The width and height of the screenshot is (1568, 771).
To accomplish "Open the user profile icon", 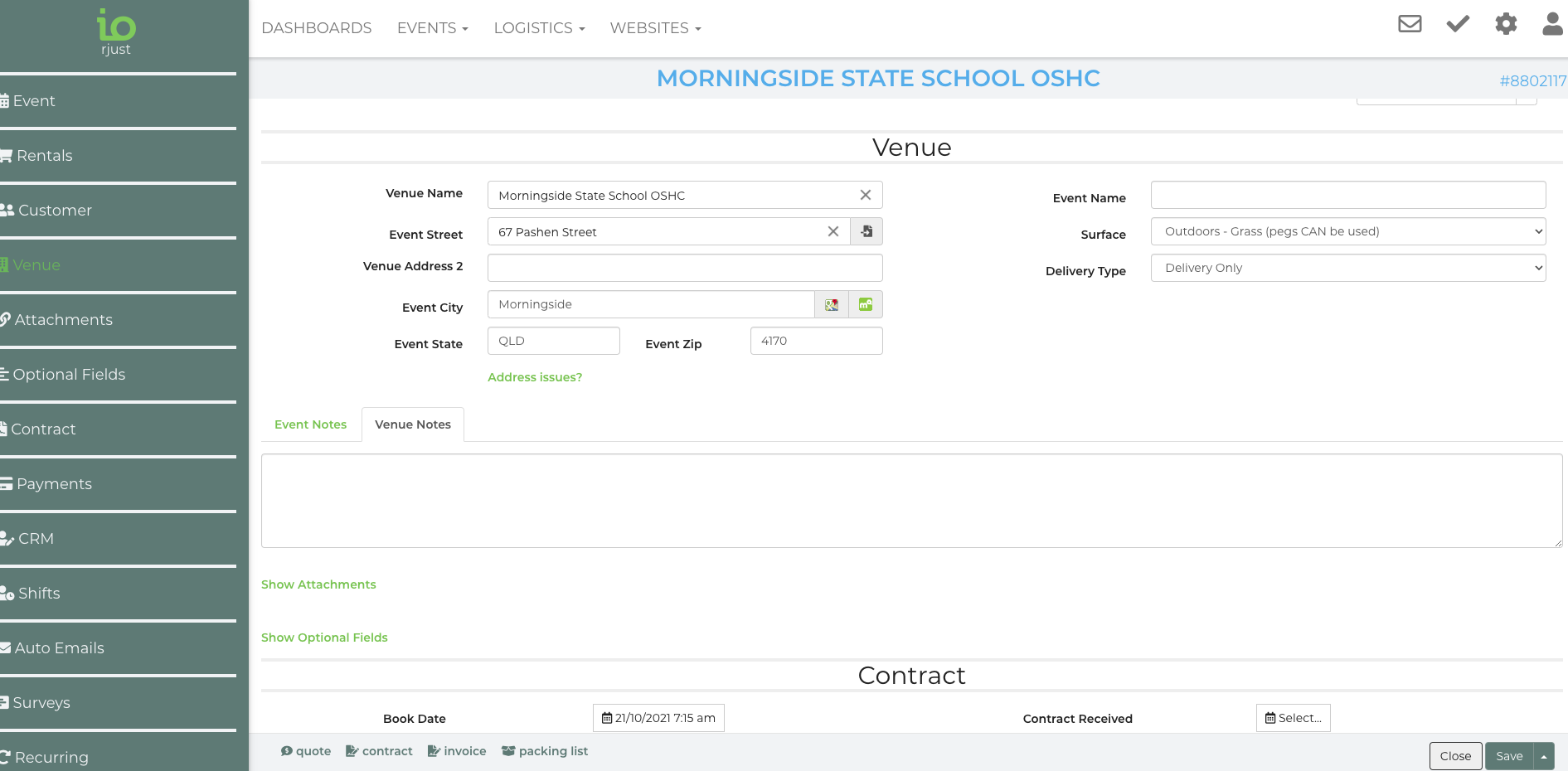I will point(1552,24).
